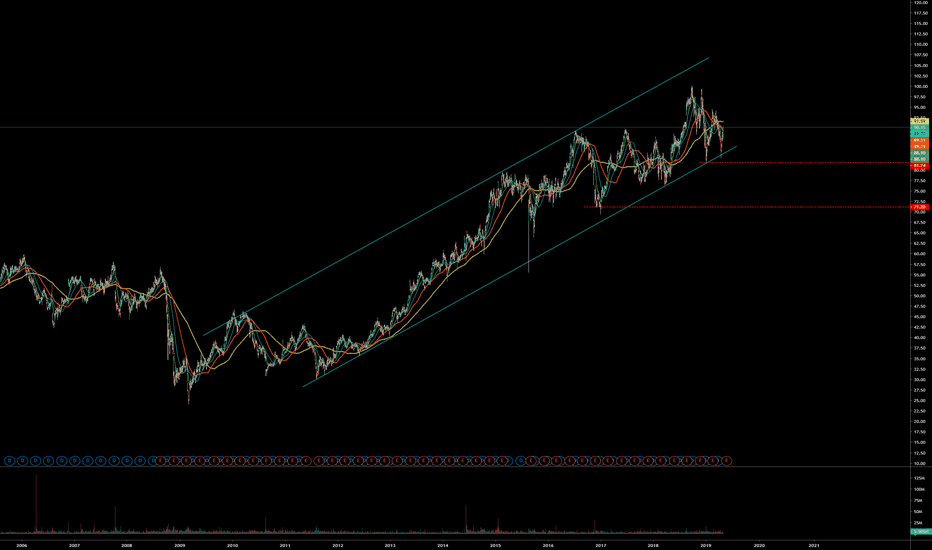Click the 10.00 price axis label

point(921,463)
